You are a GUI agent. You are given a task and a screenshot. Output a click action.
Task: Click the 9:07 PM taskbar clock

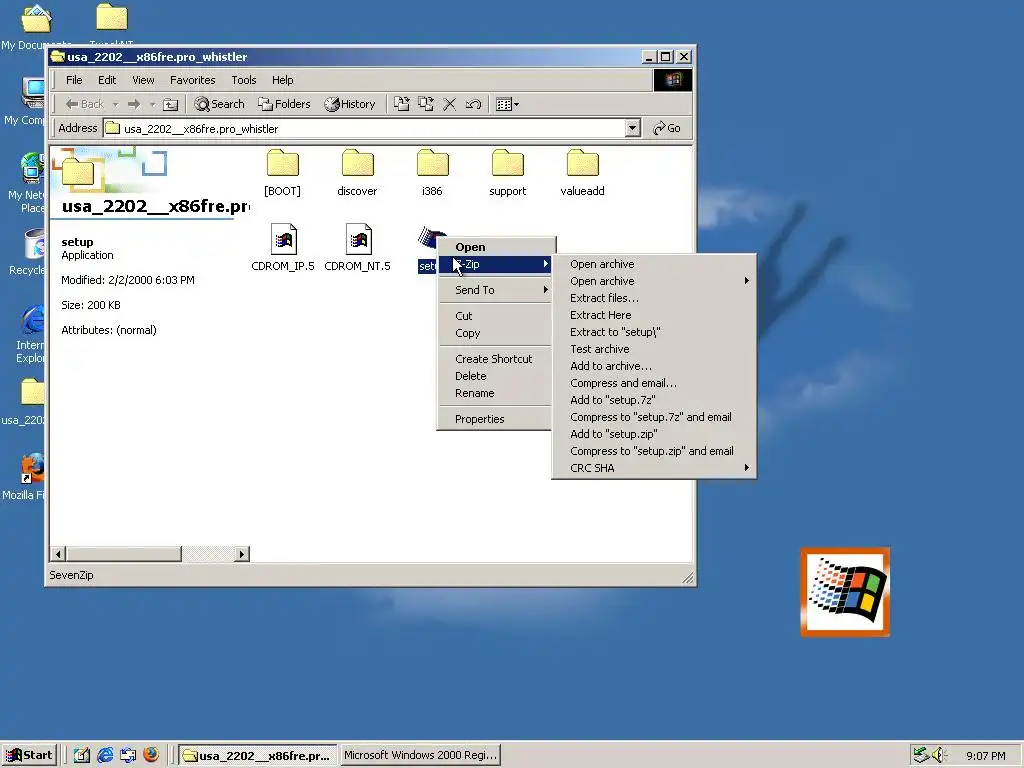tap(985, 756)
